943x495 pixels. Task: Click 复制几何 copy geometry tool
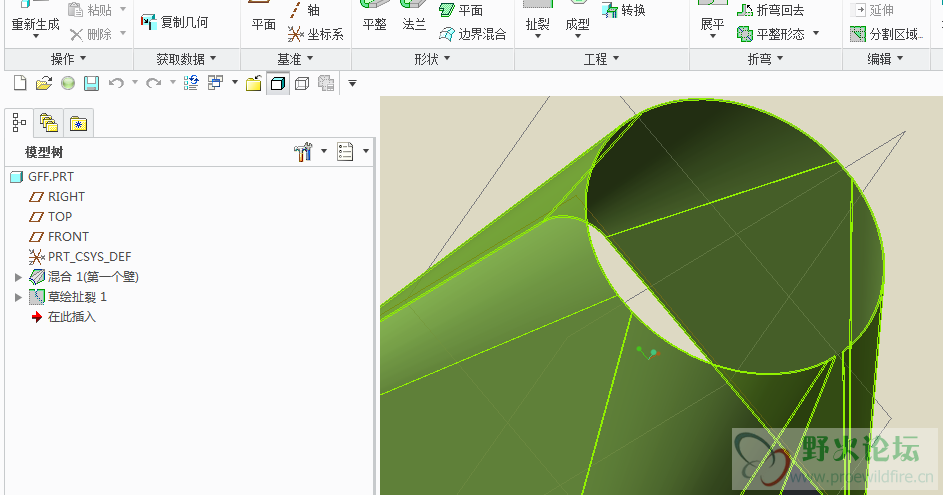click(174, 22)
